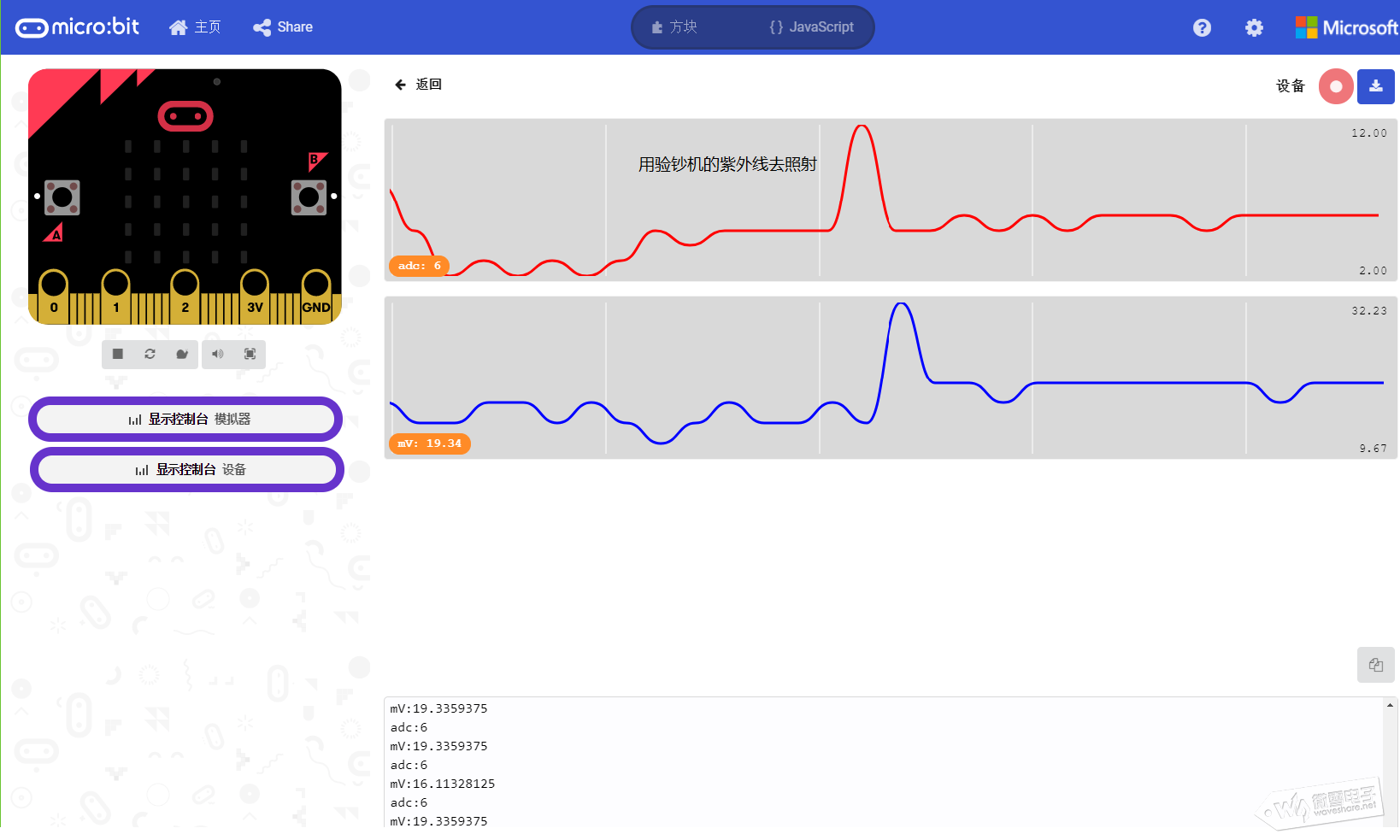Viewport: 1400px width, 840px height.
Task: Click the 12.00 maximum value on adc chart
Action: [x=1369, y=133]
